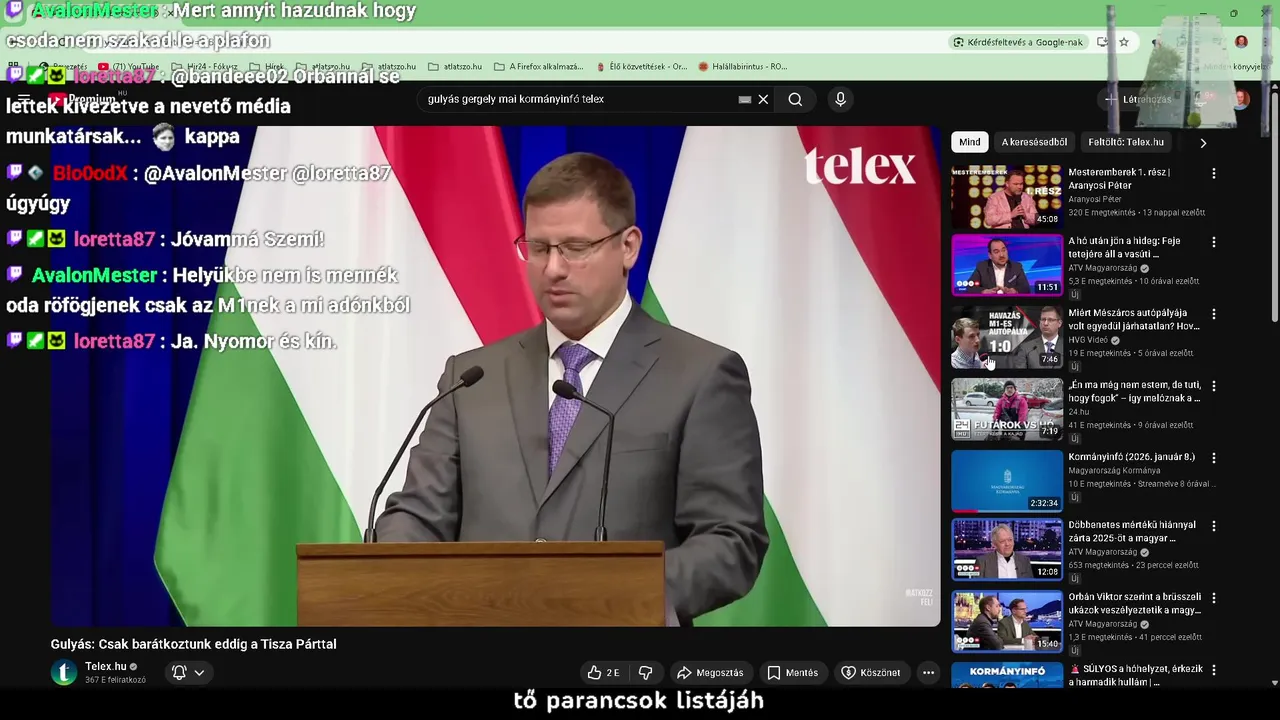Select the Mind filter chip
Screen dimensions: 1280x720
(970, 142)
